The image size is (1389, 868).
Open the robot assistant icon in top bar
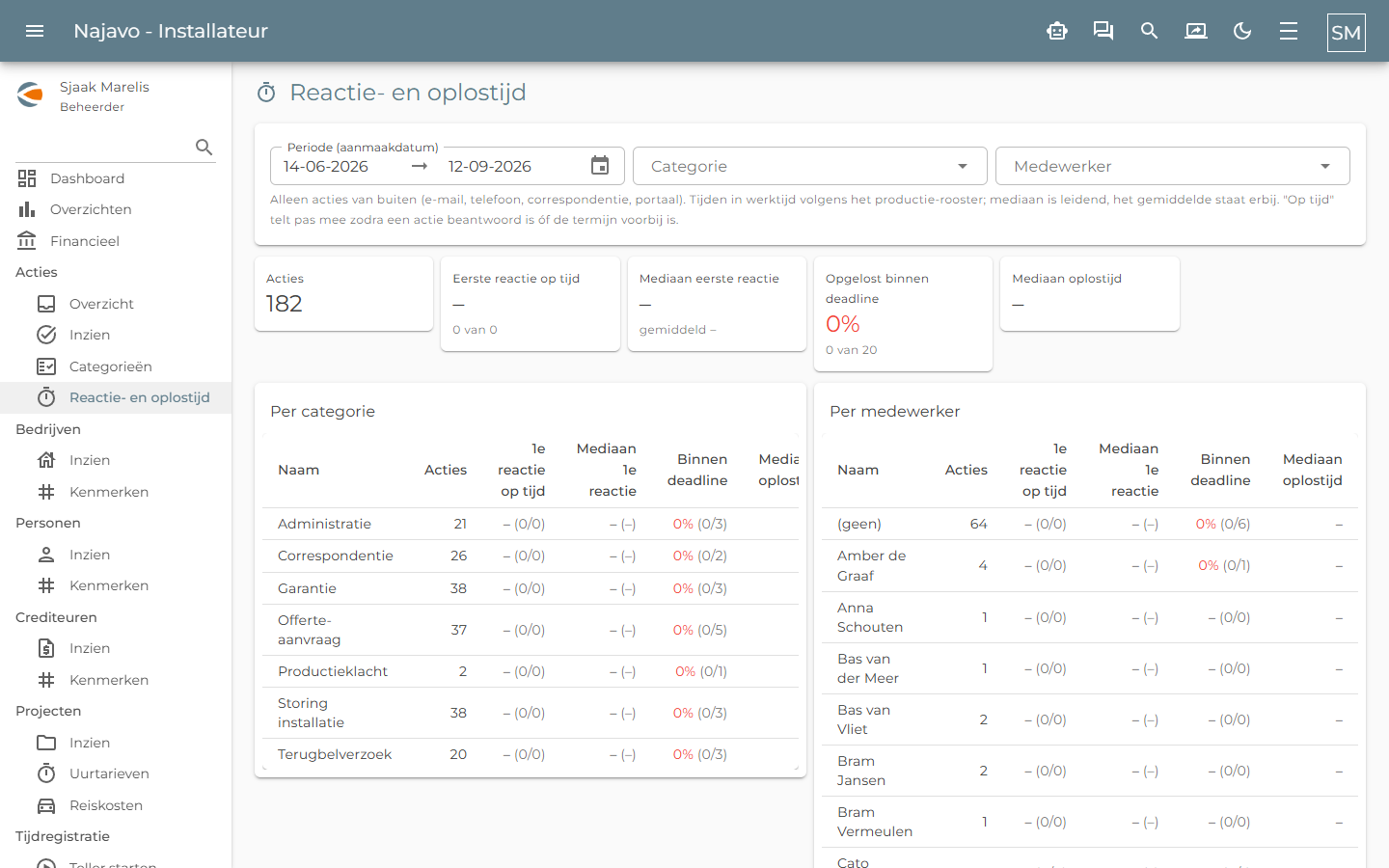pyautogui.click(x=1057, y=31)
